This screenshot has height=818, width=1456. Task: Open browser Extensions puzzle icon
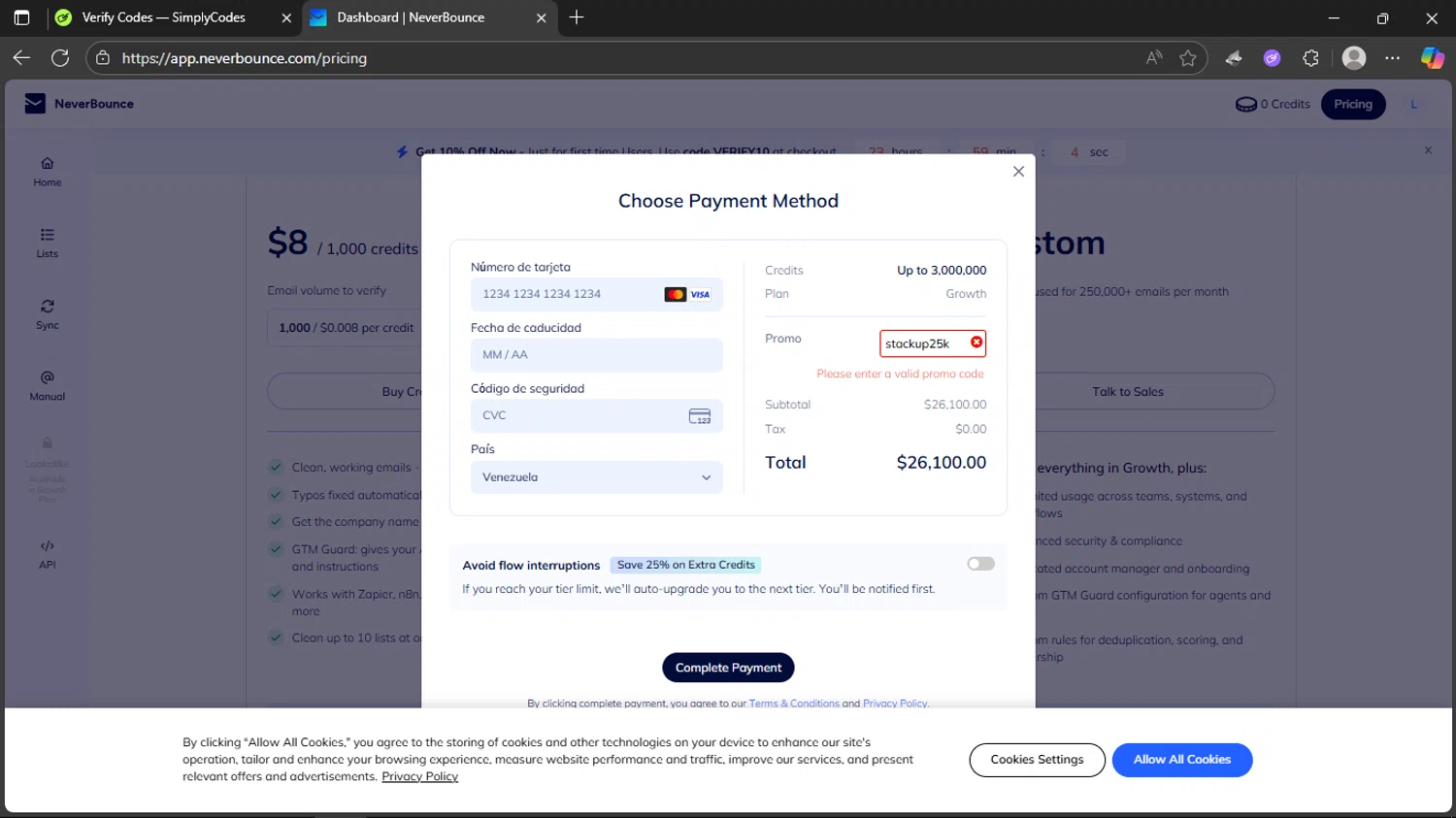tap(1311, 58)
